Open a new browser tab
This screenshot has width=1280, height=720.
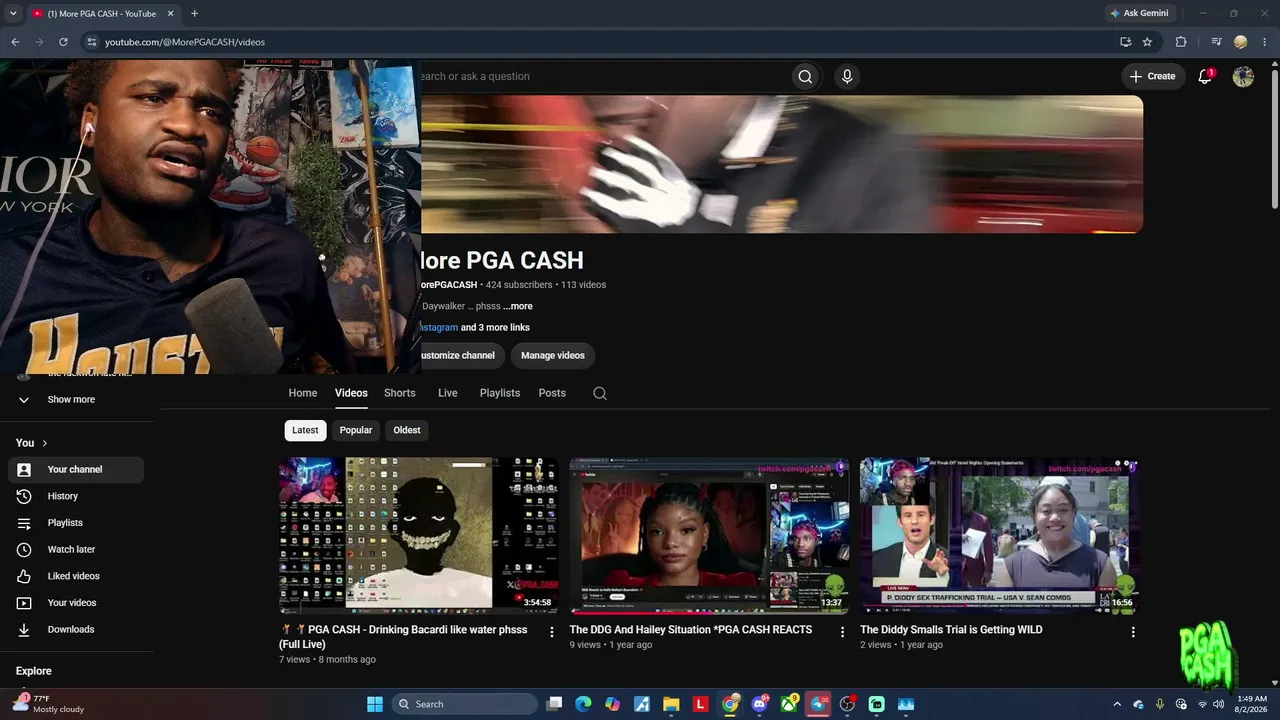(x=194, y=13)
